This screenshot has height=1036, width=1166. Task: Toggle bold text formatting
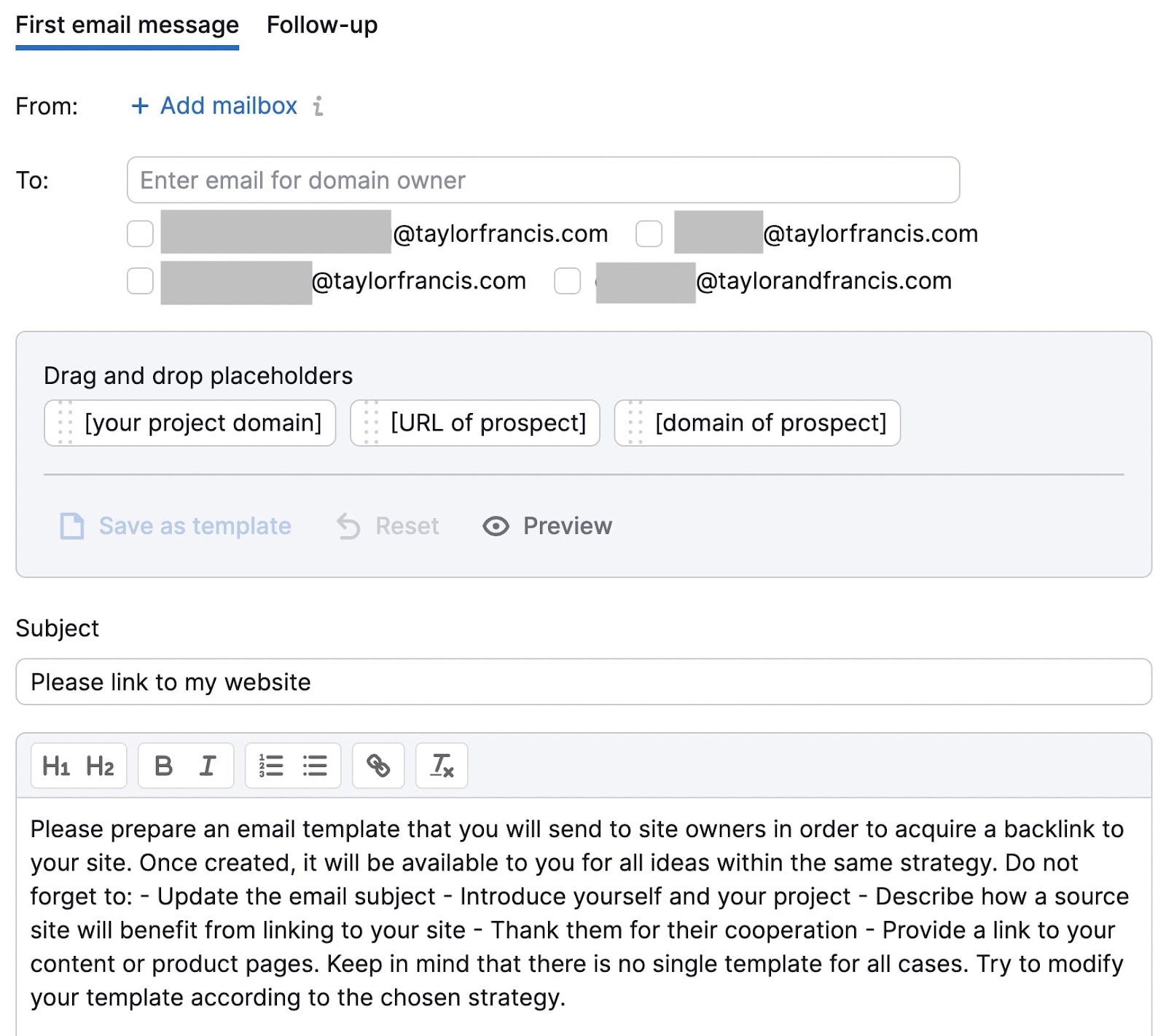pyautogui.click(x=164, y=766)
